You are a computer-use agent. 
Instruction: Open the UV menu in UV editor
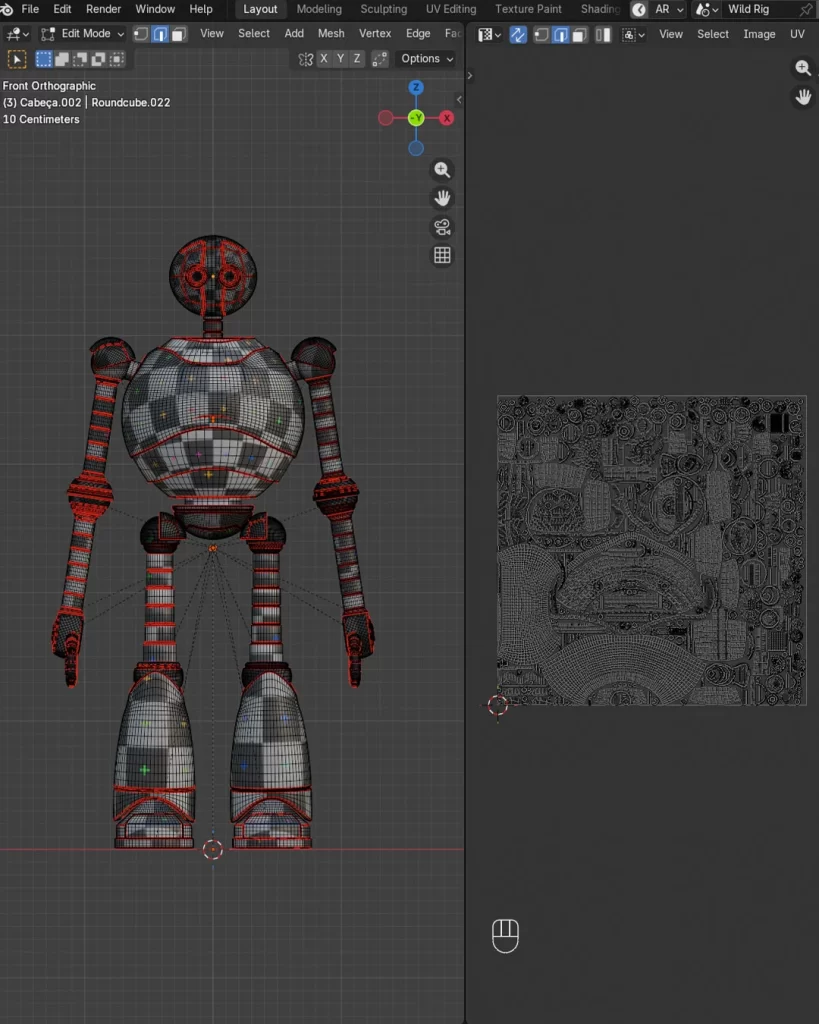point(797,34)
